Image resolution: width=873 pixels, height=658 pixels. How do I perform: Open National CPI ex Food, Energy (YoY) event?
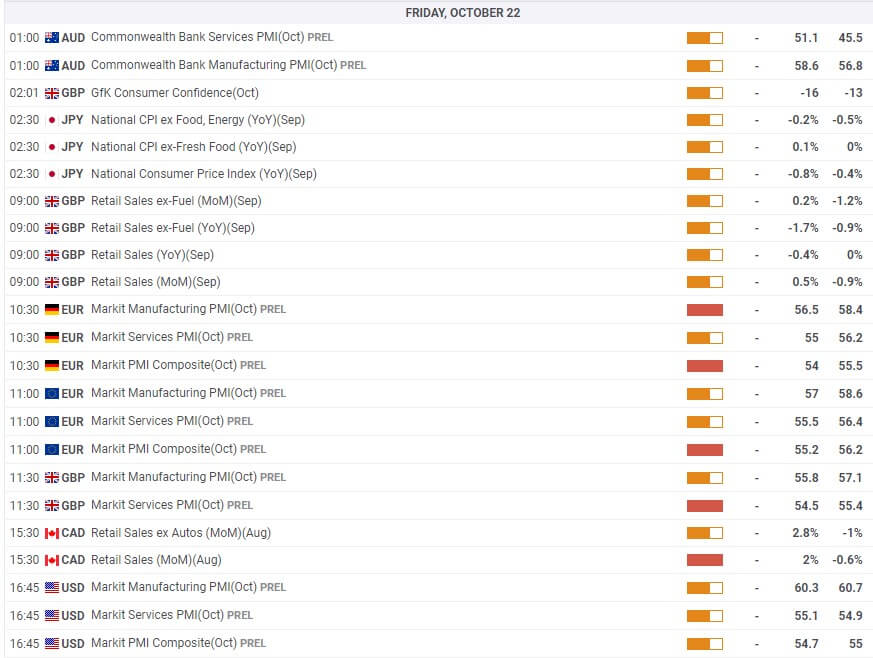point(198,120)
